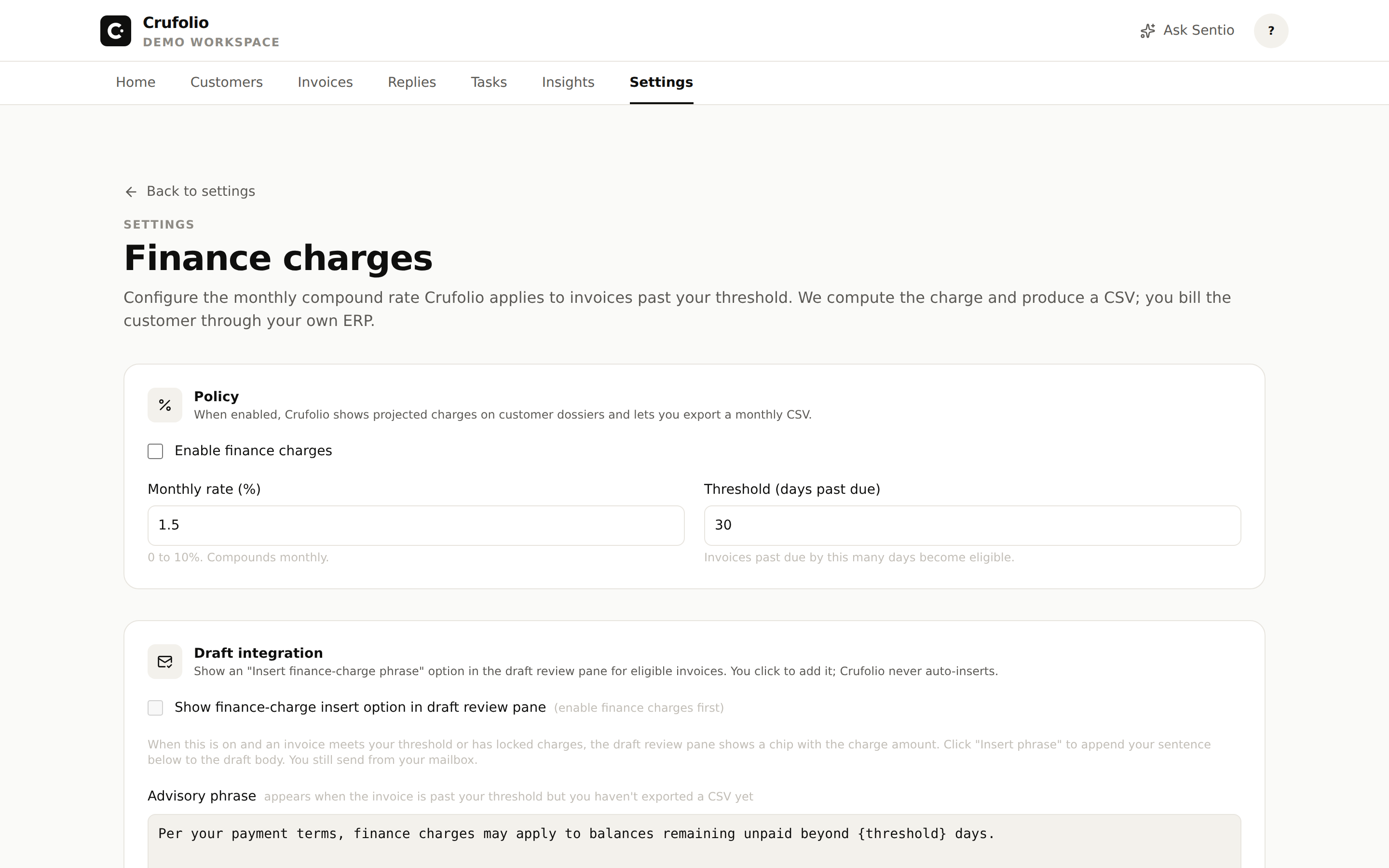1389x868 pixels.
Task: Focus the Monthly rate input field
Action: point(416,525)
